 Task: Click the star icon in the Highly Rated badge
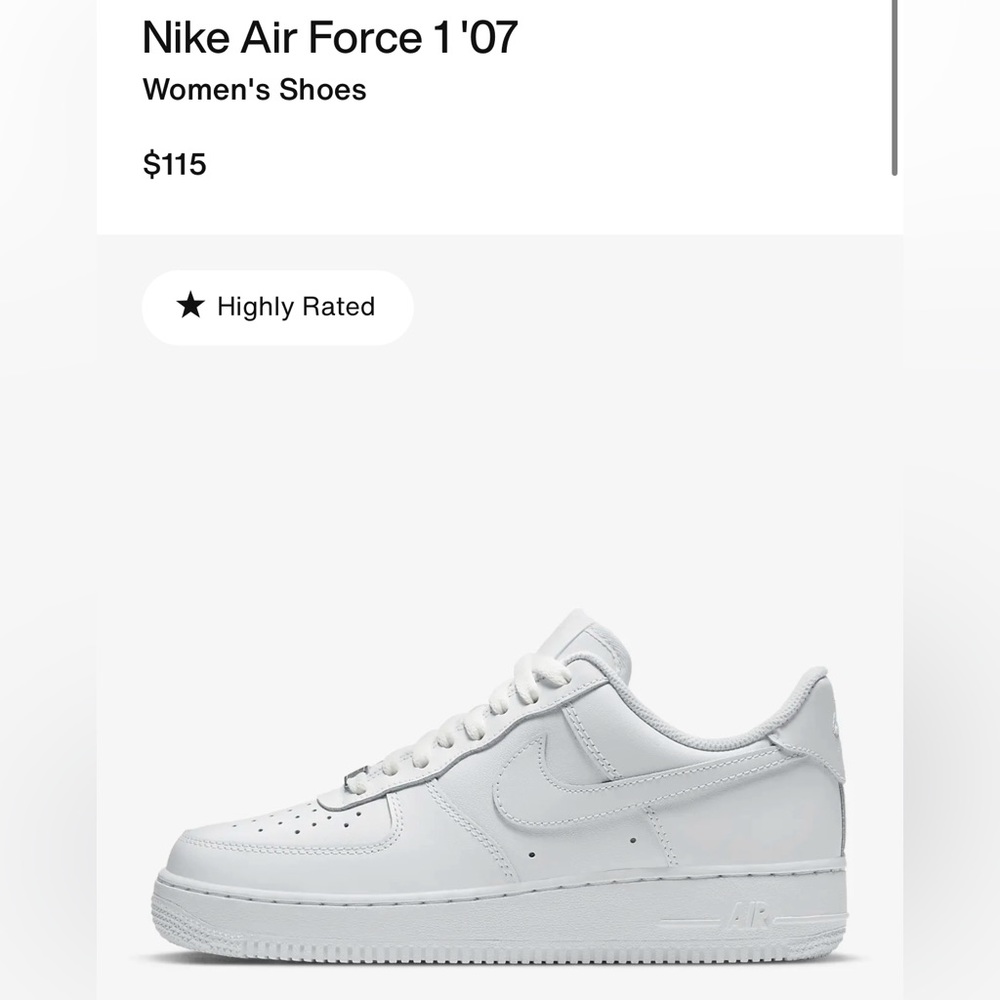[x=189, y=307]
